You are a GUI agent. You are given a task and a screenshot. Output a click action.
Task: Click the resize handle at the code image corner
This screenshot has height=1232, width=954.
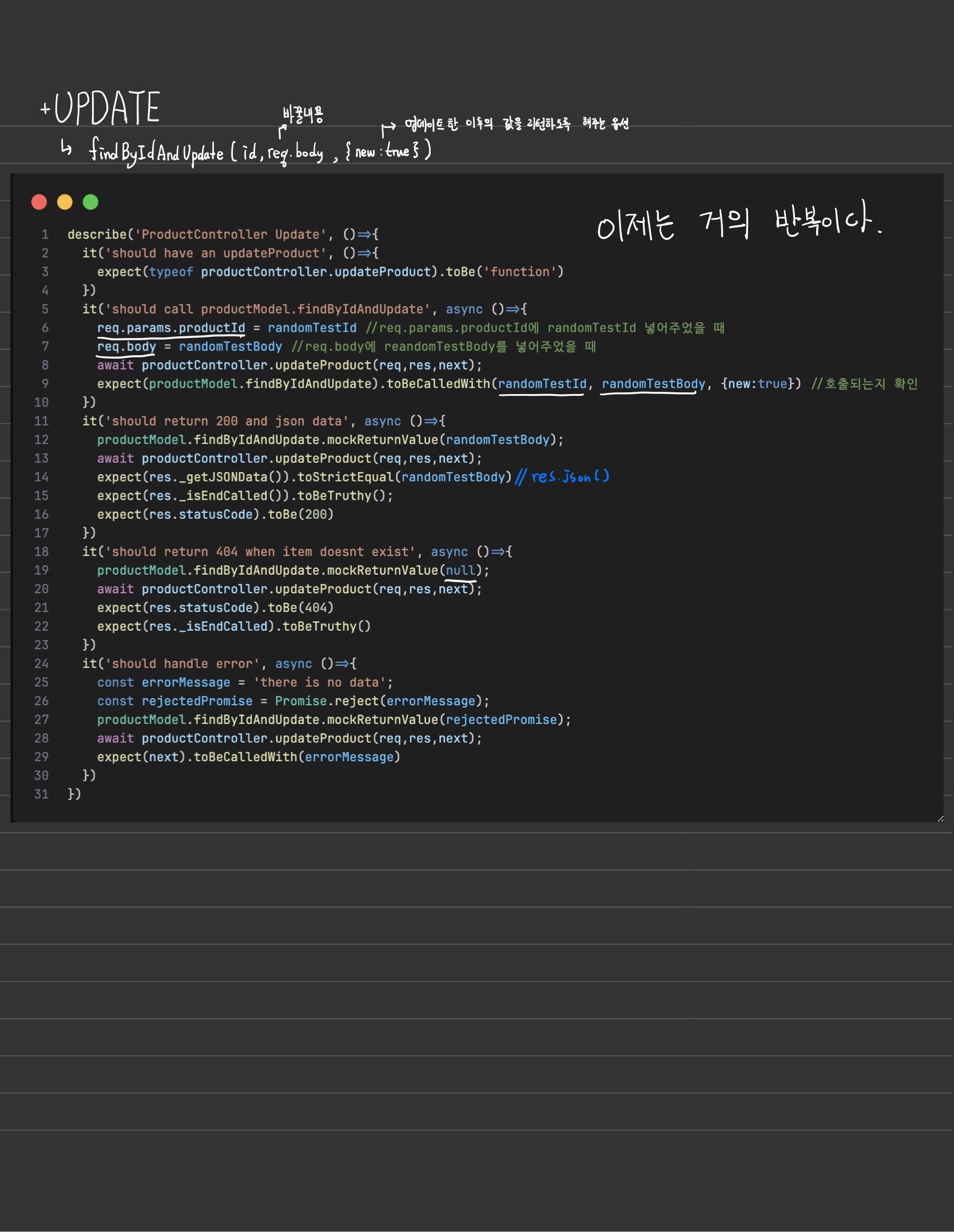point(940,819)
